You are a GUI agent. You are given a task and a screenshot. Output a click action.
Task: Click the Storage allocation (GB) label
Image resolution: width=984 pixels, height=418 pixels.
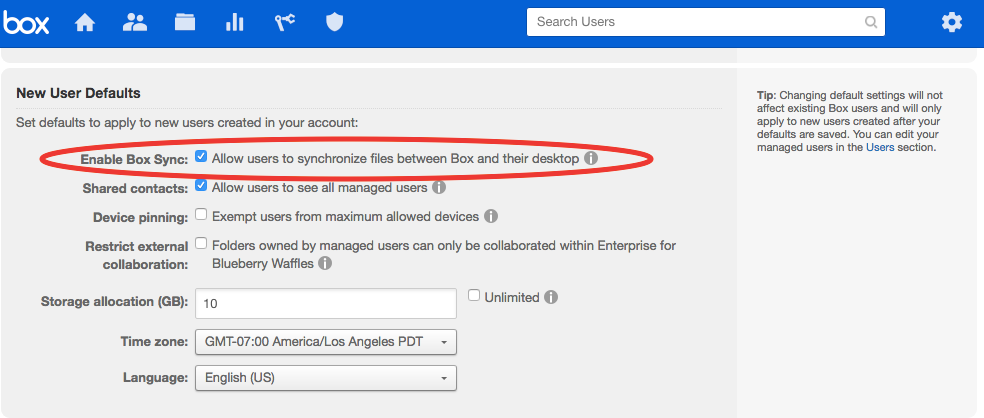pos(114,302)
